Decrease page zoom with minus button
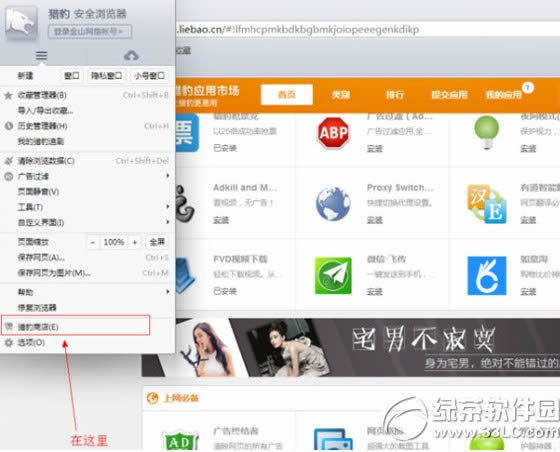This screenshot has height=452, width=560. (x=93, y=242)
